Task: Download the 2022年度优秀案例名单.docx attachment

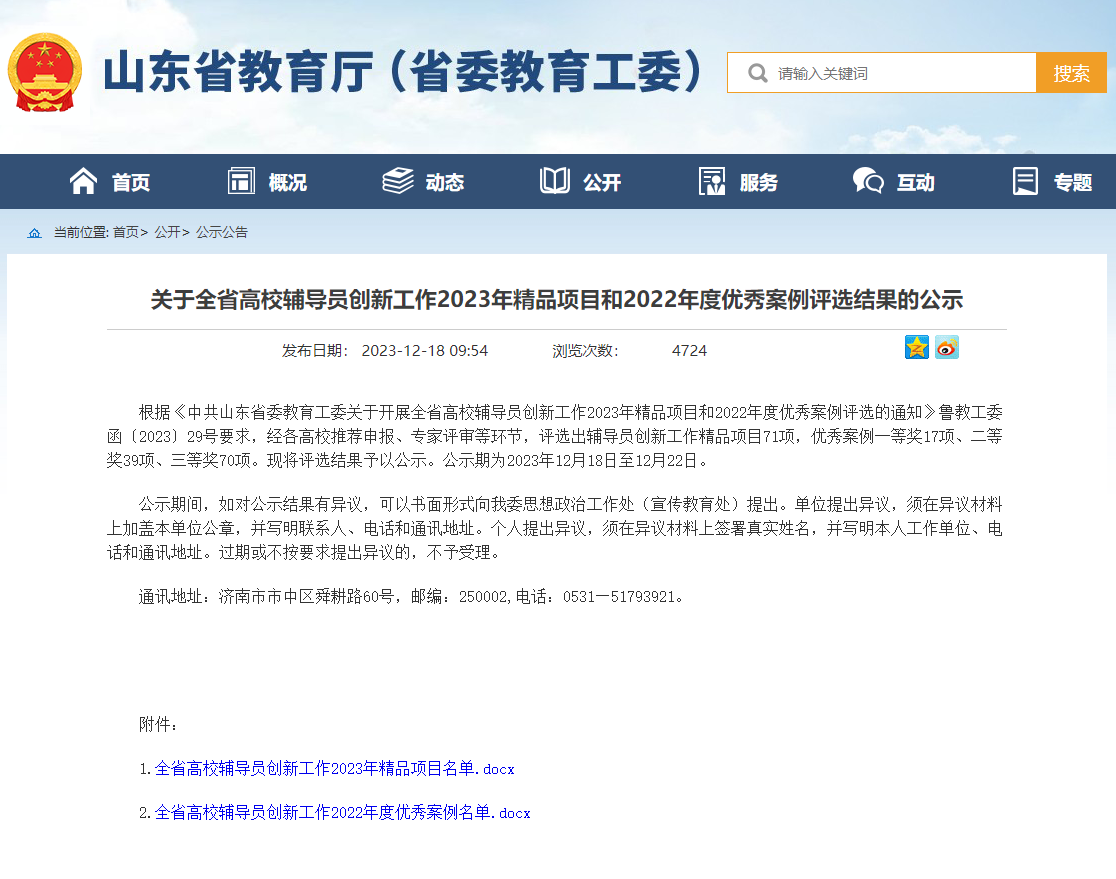Action: click(342, 813)
